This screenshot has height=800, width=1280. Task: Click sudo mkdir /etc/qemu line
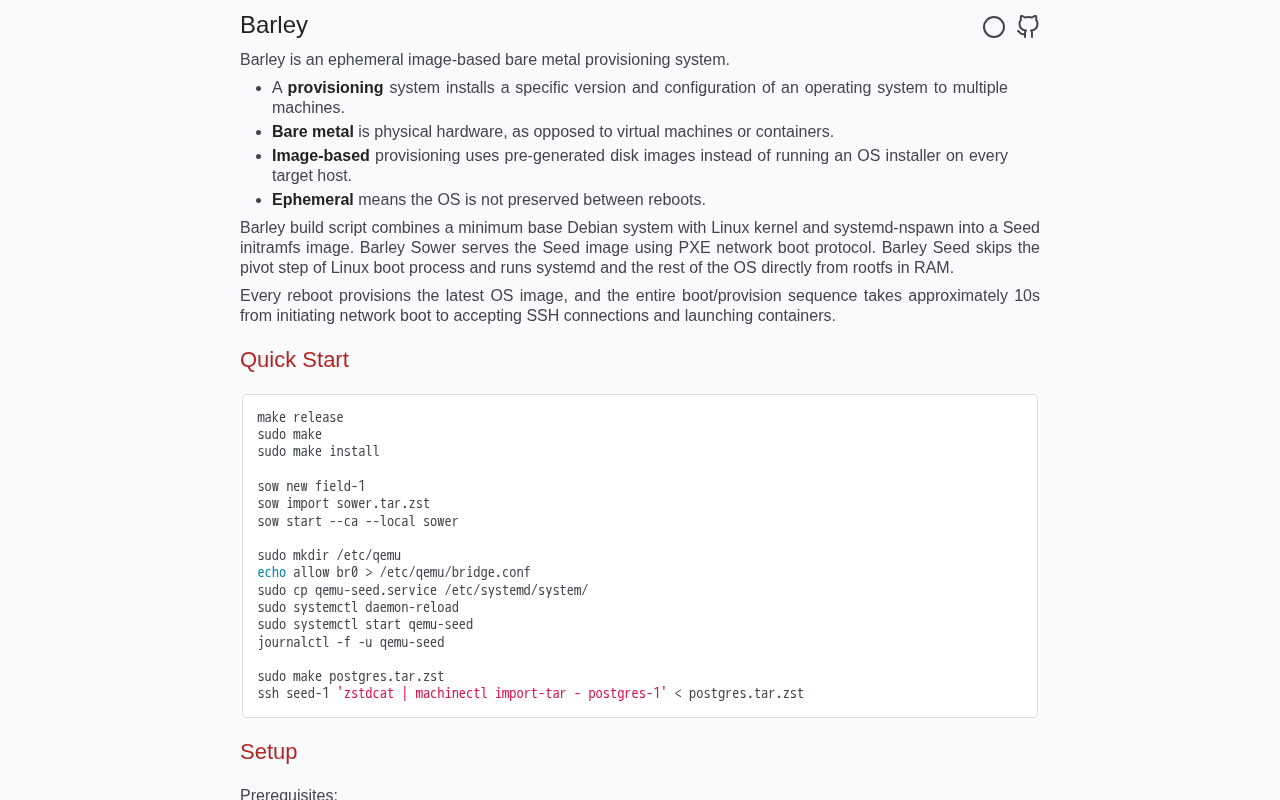pos(329,556)
